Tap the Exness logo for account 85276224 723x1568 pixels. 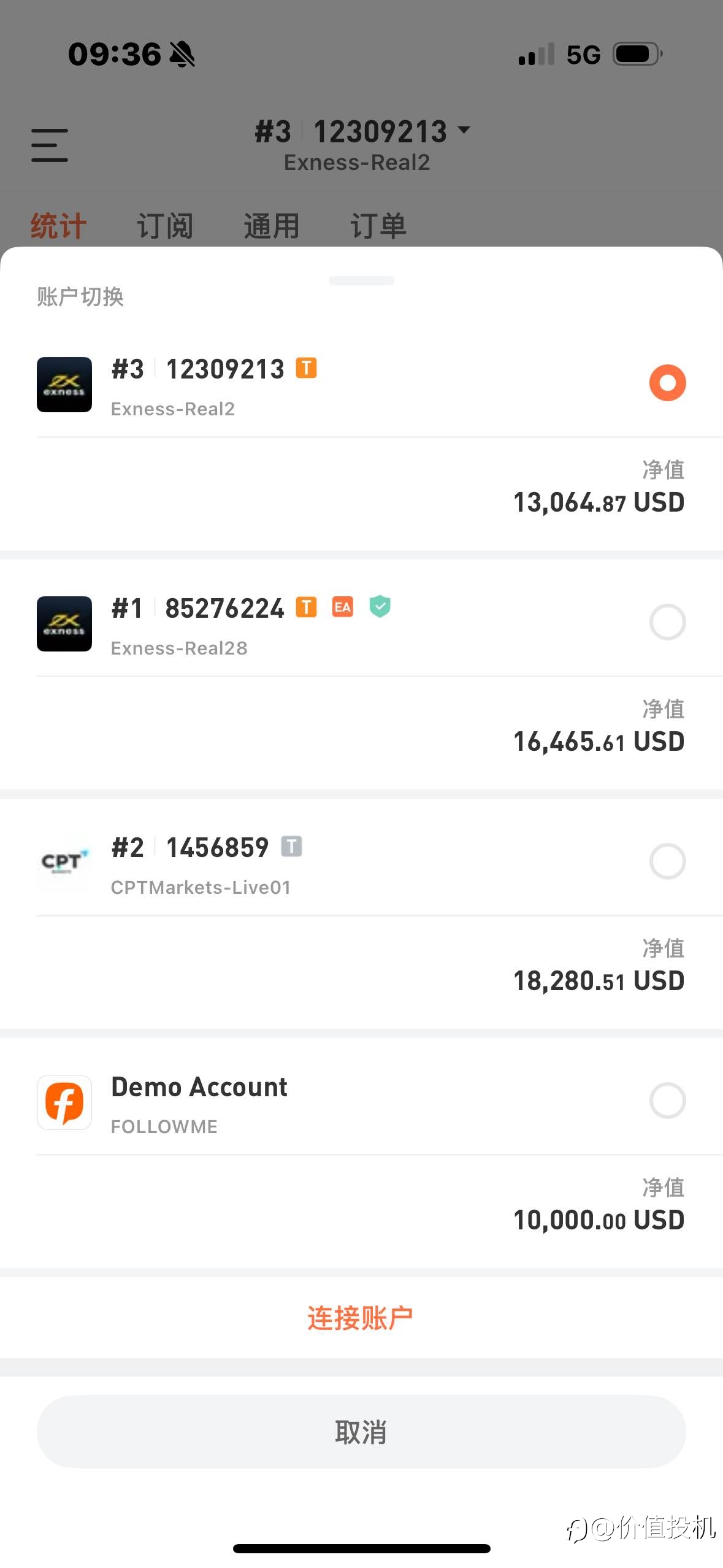[x=64, y=624]
